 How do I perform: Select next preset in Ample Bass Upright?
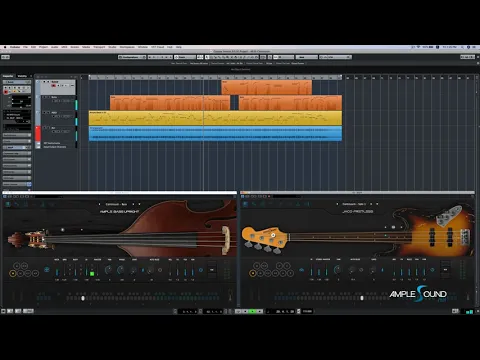tap(133, 204)
